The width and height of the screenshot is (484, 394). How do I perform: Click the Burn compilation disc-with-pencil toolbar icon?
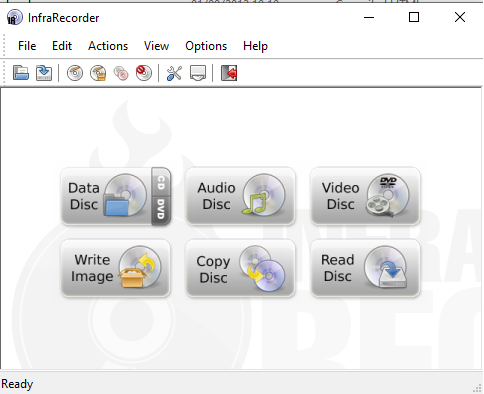pos(75,73)
